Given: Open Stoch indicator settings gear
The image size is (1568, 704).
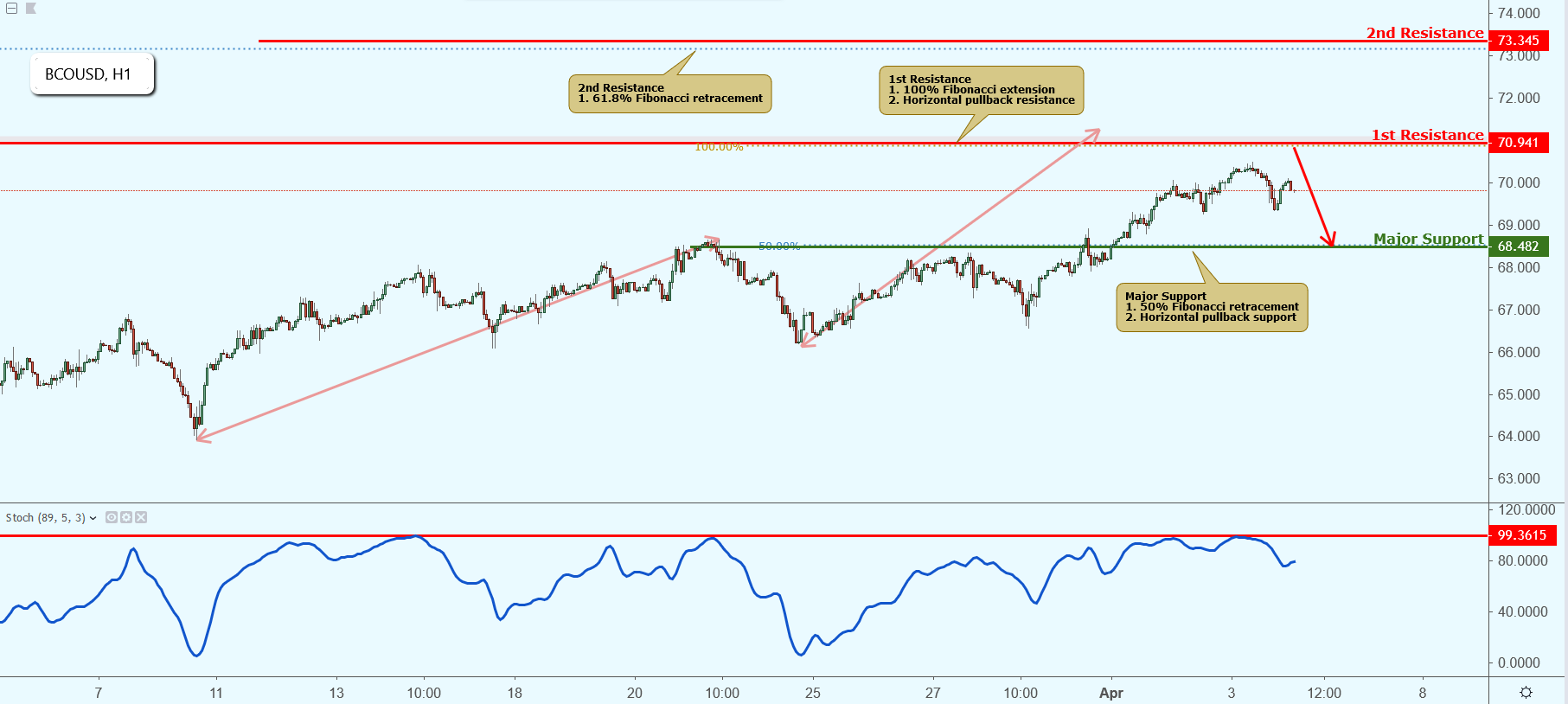Looking at the screenshot, I should [x=126, y=517].
